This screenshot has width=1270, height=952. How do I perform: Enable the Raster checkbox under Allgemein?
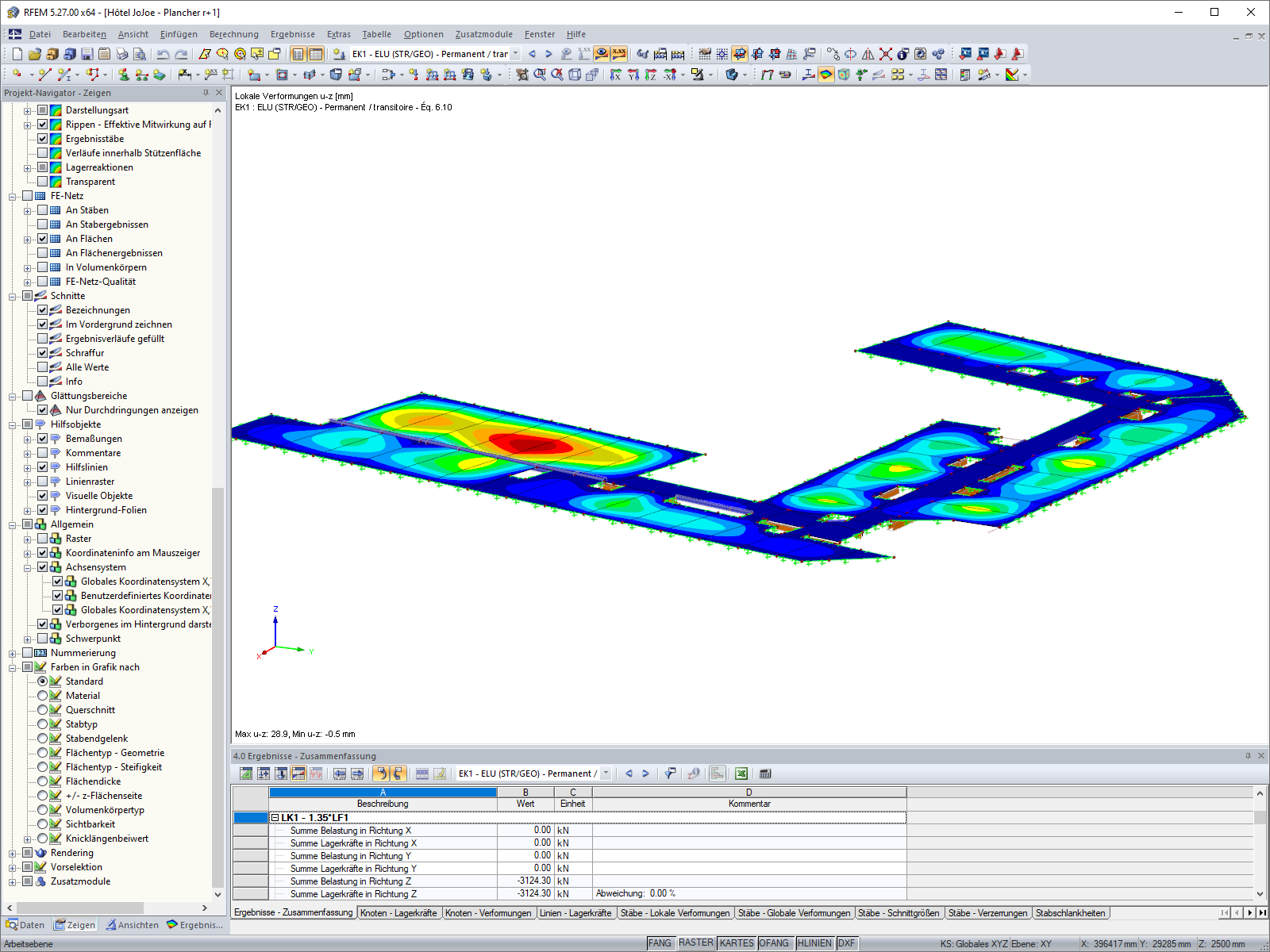44,538
